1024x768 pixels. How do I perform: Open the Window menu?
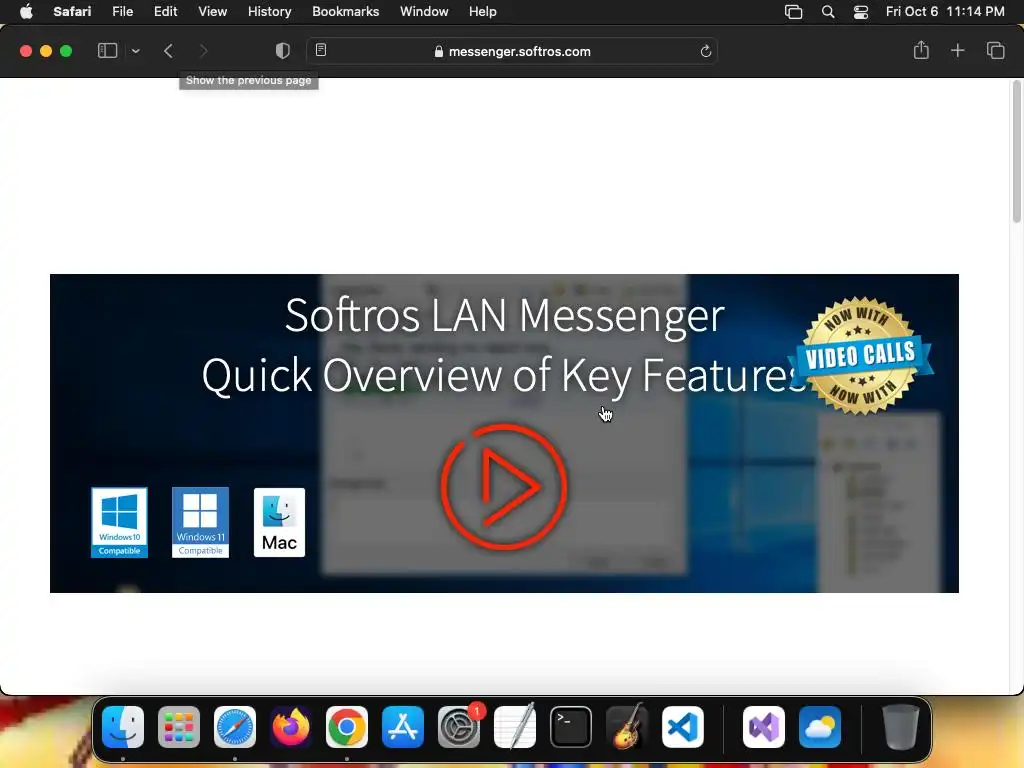[x=424, y=11]
